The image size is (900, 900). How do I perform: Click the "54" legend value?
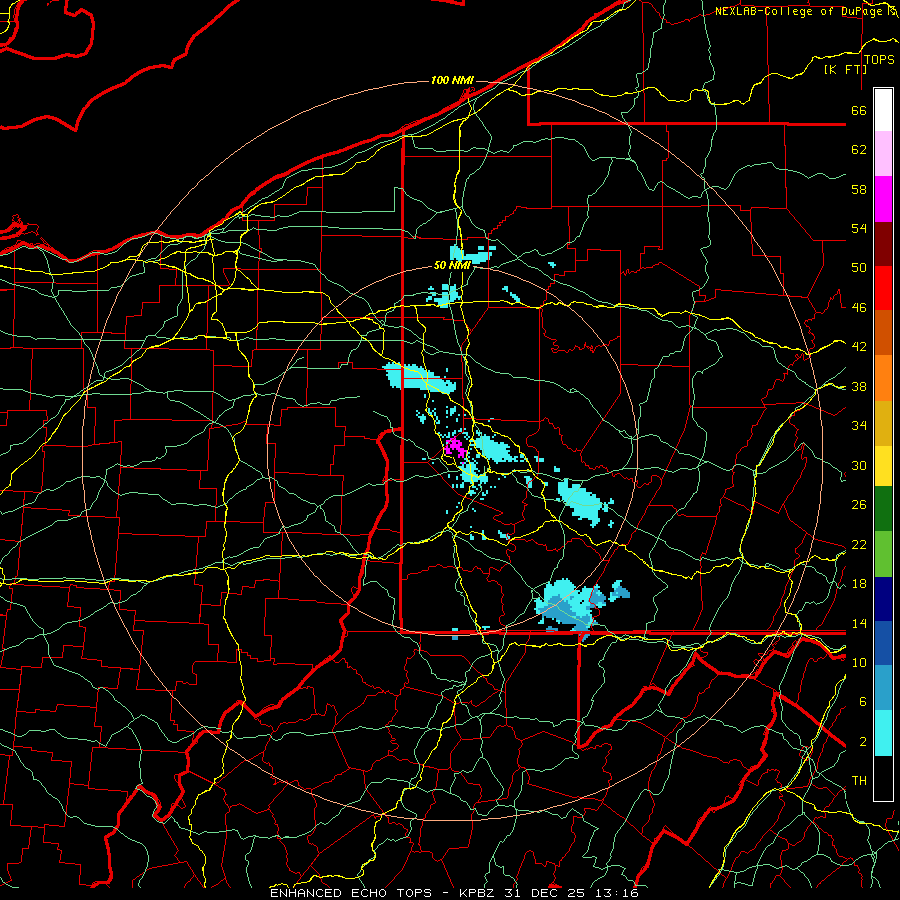tap(859, 228)
